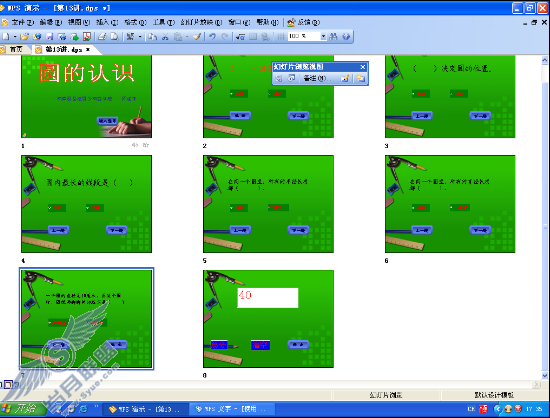This screenshot has height=418, width=550.
Task: Click the Paste clipboard icon
Action: (x=178, y=36)
